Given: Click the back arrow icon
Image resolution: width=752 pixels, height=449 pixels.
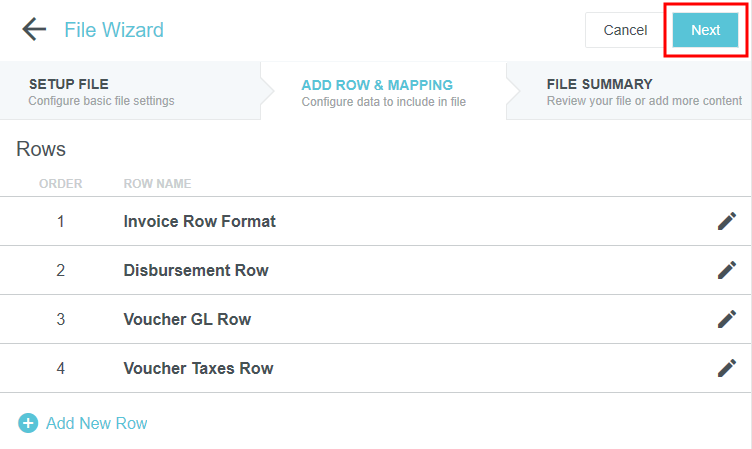Looking at the screenshot, I should click(x=34, y=29).
